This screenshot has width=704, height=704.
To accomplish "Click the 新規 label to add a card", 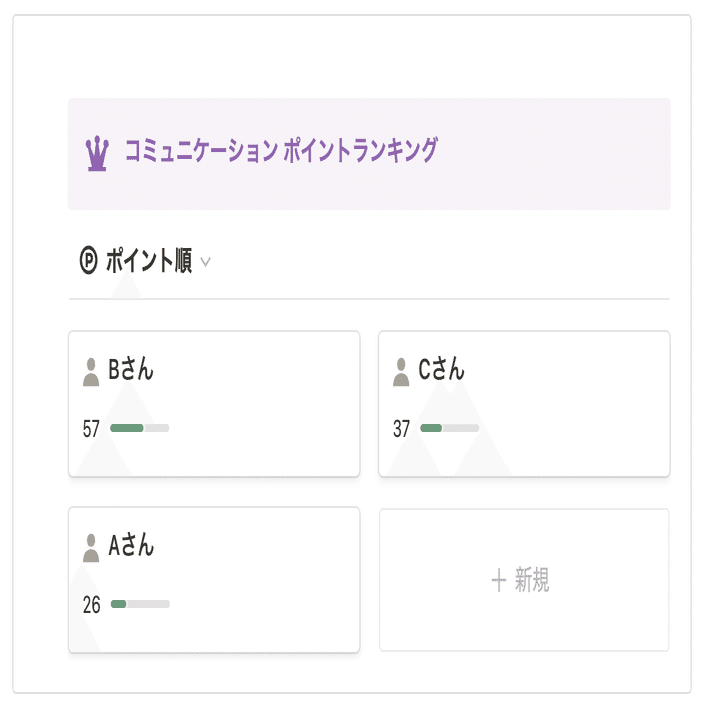I will coord(532,580).
